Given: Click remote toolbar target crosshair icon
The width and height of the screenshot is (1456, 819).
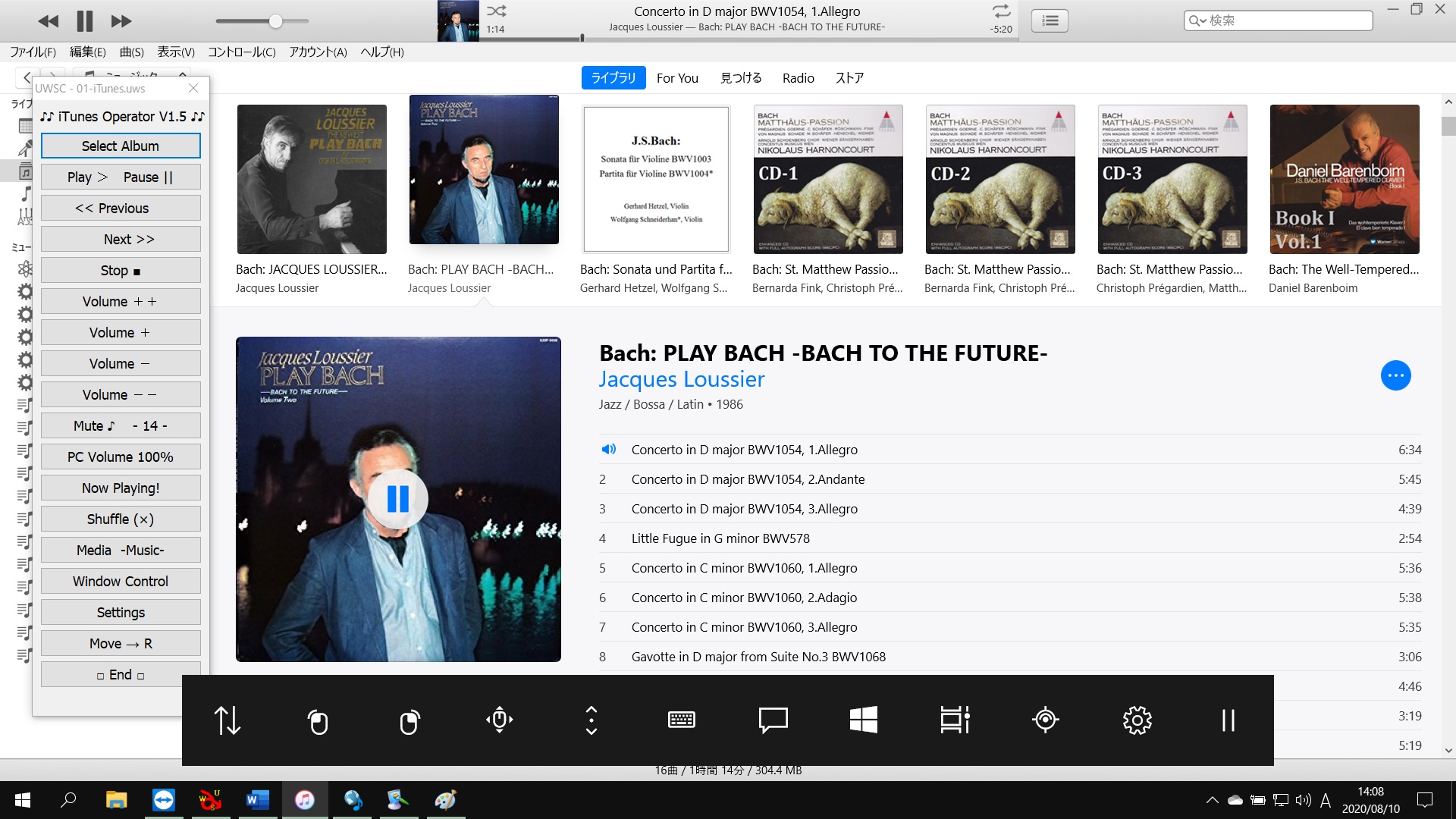Looking at the screenshot, I should pos(1046,720).
